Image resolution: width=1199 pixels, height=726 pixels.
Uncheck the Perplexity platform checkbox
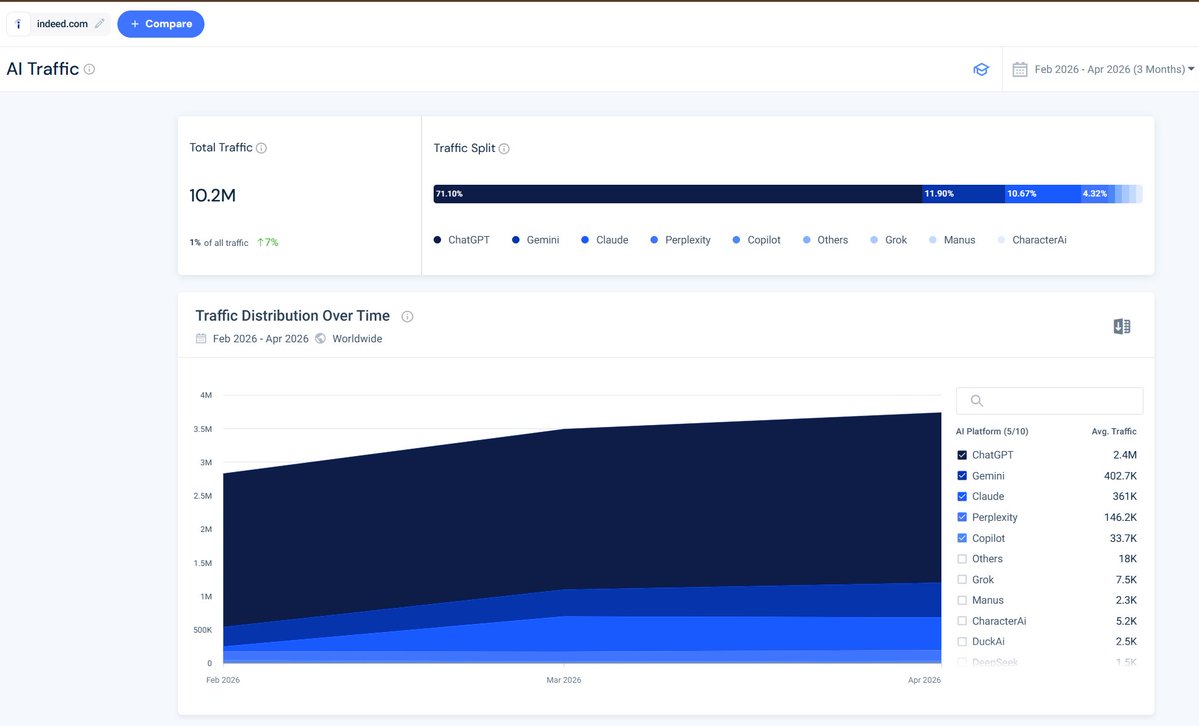point(962,517)
